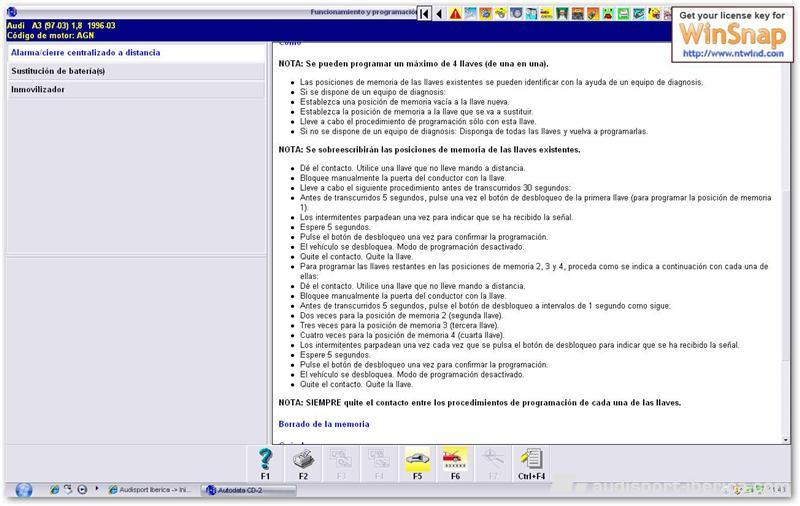Switch to Autodata CD-2 taskbar button

[249, 490]
